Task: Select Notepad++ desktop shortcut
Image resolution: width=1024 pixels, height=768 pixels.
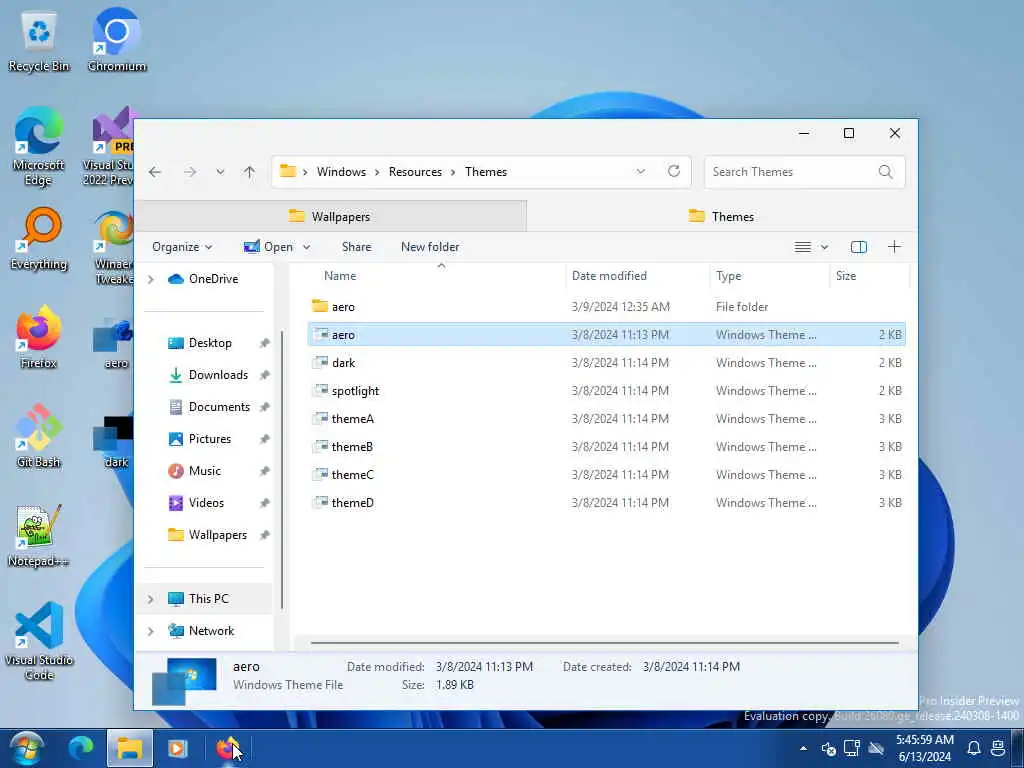Action: tap(39, 536)
